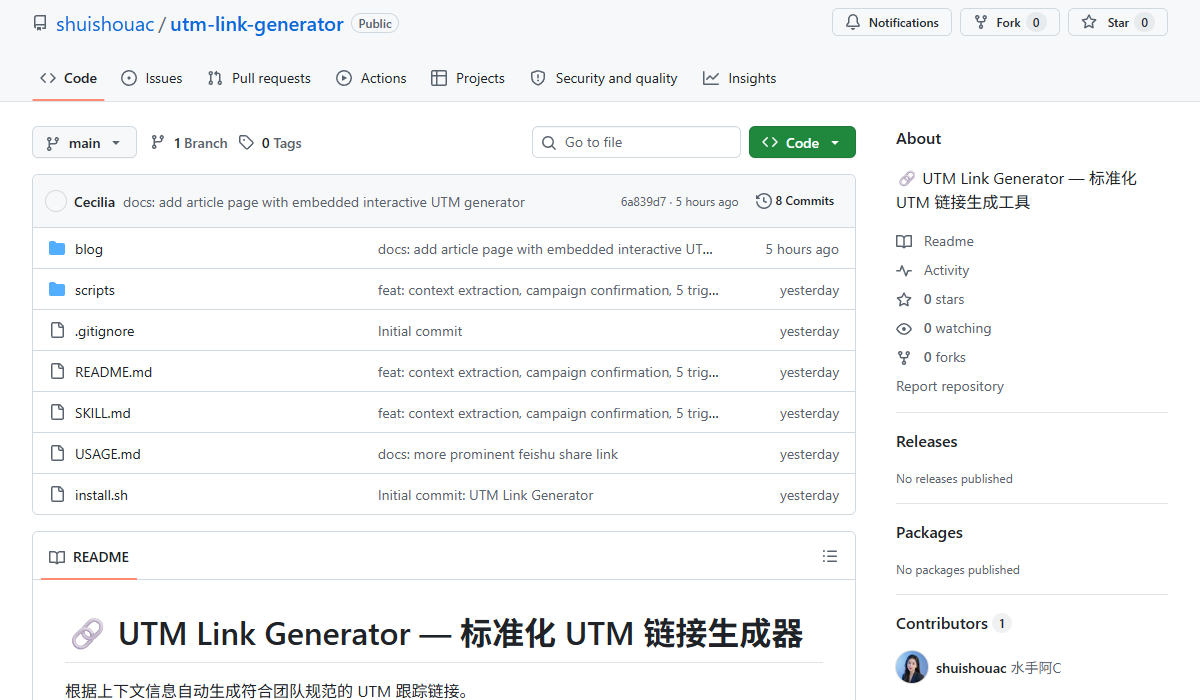This screenshot has height=700, width=1200.
Task: Click the book icon beside Readme link
Action: point(904,241)
